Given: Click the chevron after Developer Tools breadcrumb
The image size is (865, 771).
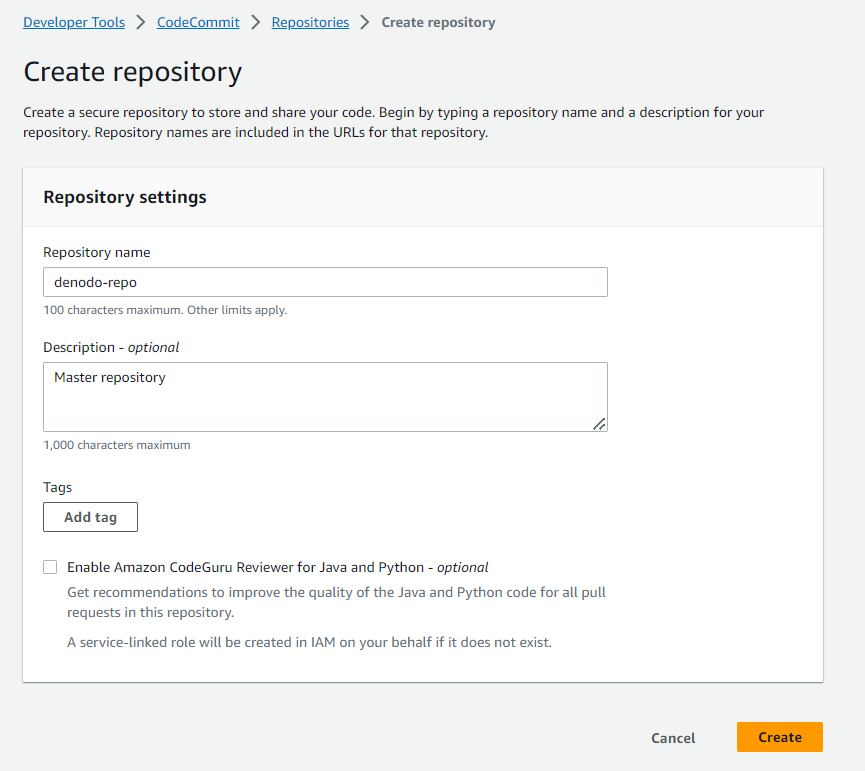Looking at the screenshot, I should pos(141,22).
